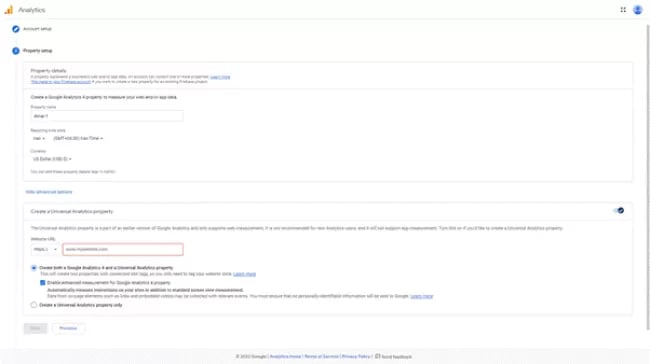Viewport: 650px width, 364px height.
Task: Click the Account setup step icon
Action: pos(16,29)
